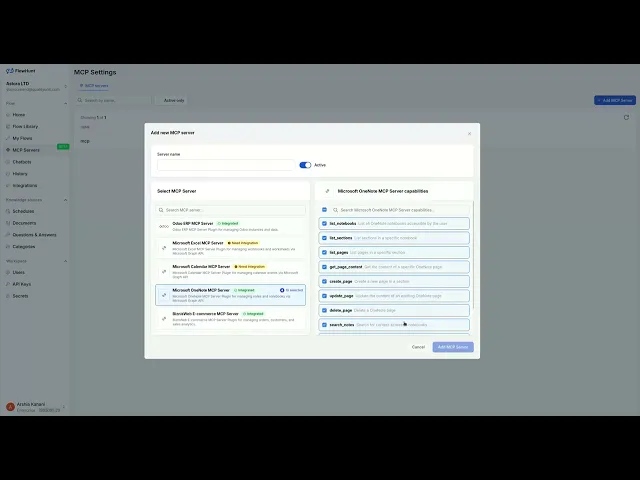Click the Search MCP server field

(230, 210)
